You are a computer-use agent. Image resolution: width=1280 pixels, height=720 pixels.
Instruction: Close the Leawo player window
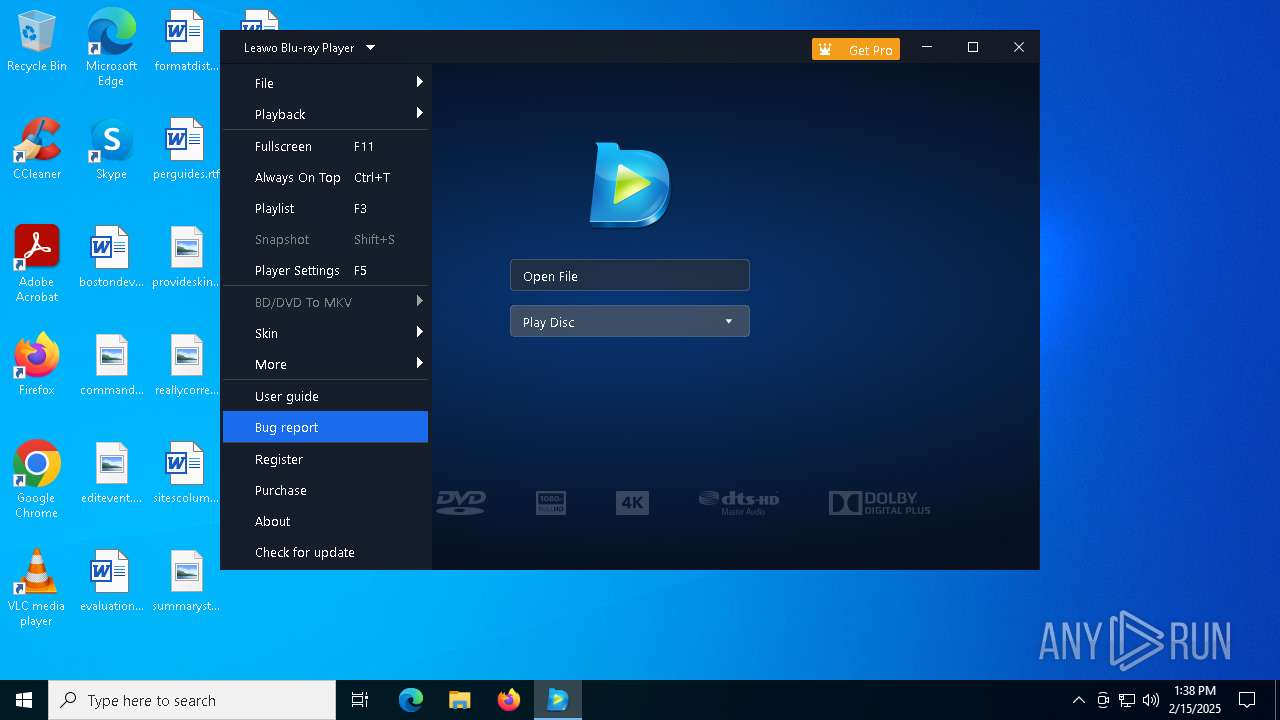tap(1019, 47)
